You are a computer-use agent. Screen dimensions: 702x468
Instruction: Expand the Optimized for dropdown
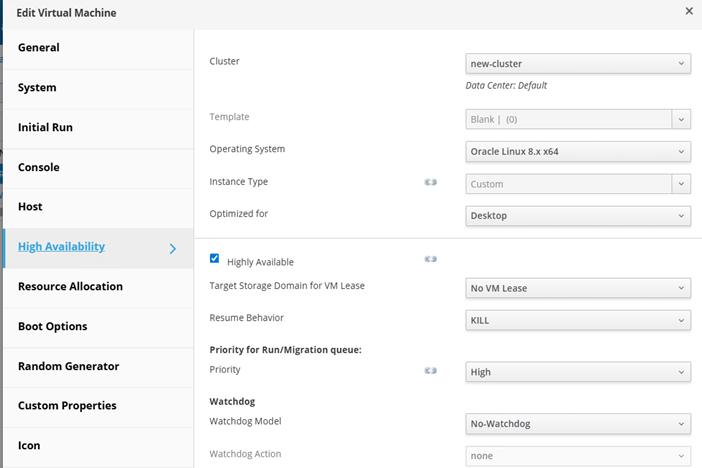[x=578, y=215]
